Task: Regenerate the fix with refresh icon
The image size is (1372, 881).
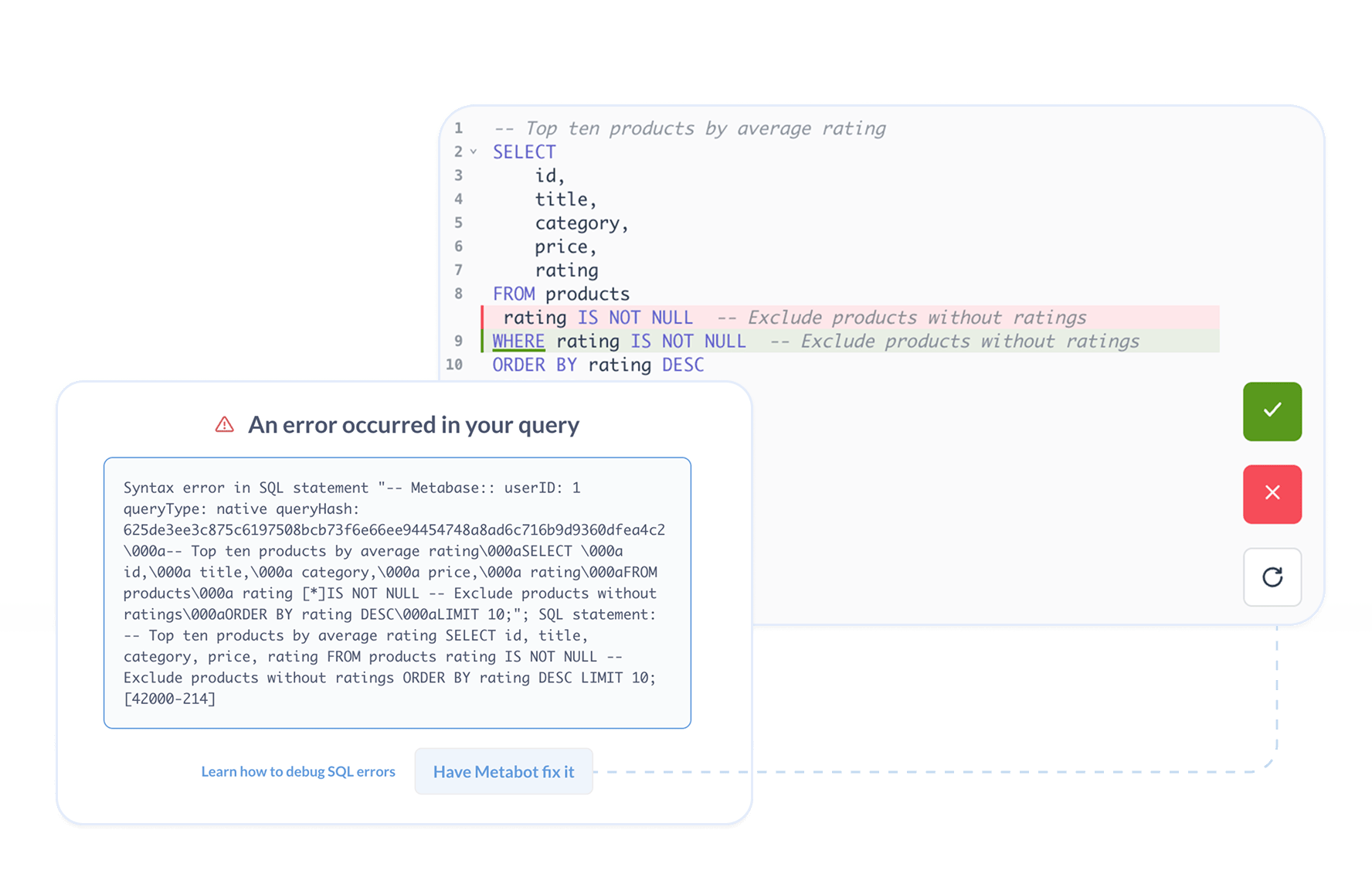Action: click(1272, 577)
